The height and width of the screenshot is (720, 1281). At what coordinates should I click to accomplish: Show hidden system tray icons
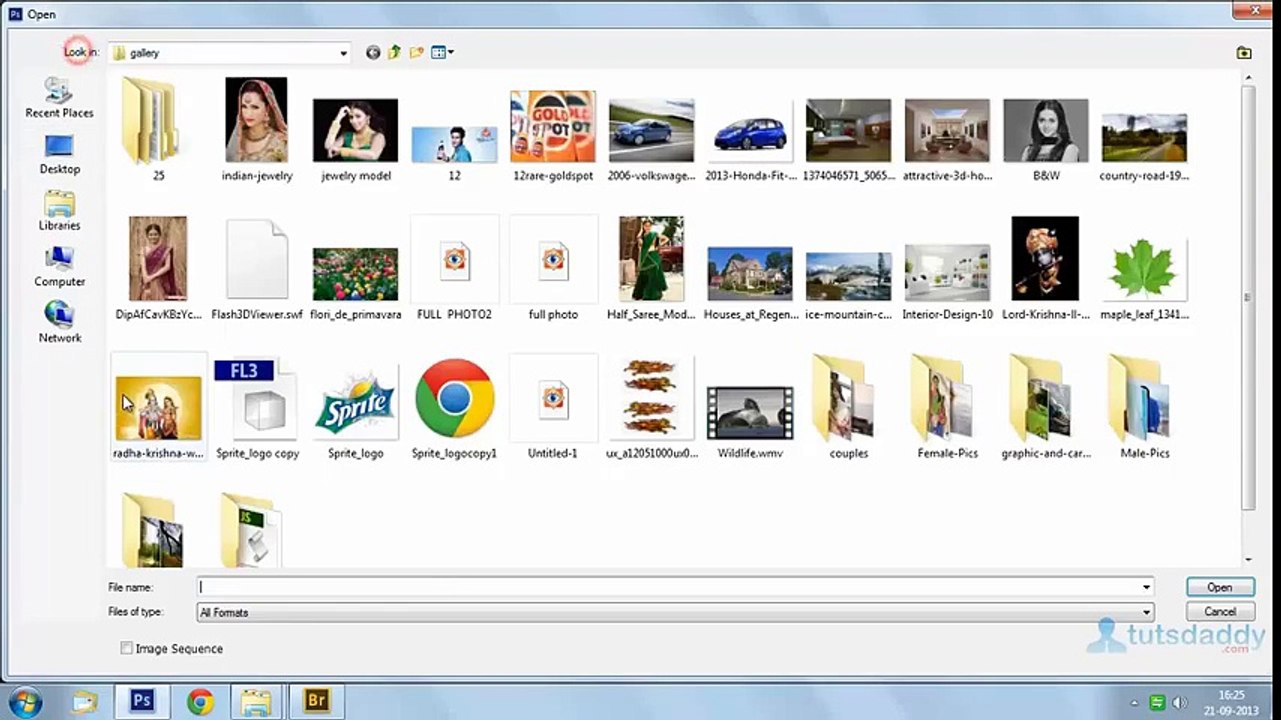(x=1134, y=702)
